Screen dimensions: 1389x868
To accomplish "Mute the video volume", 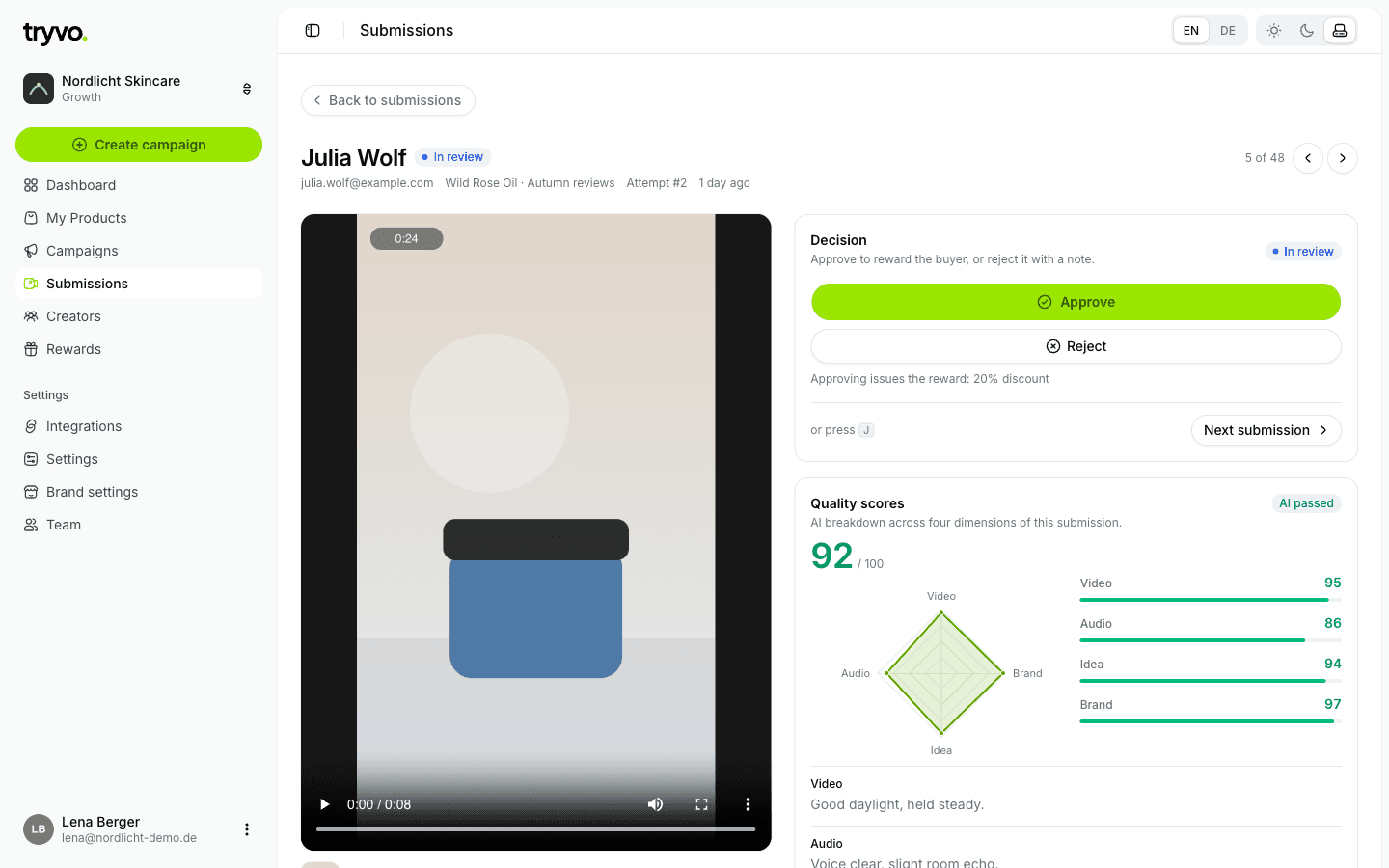I will (656, 804).
